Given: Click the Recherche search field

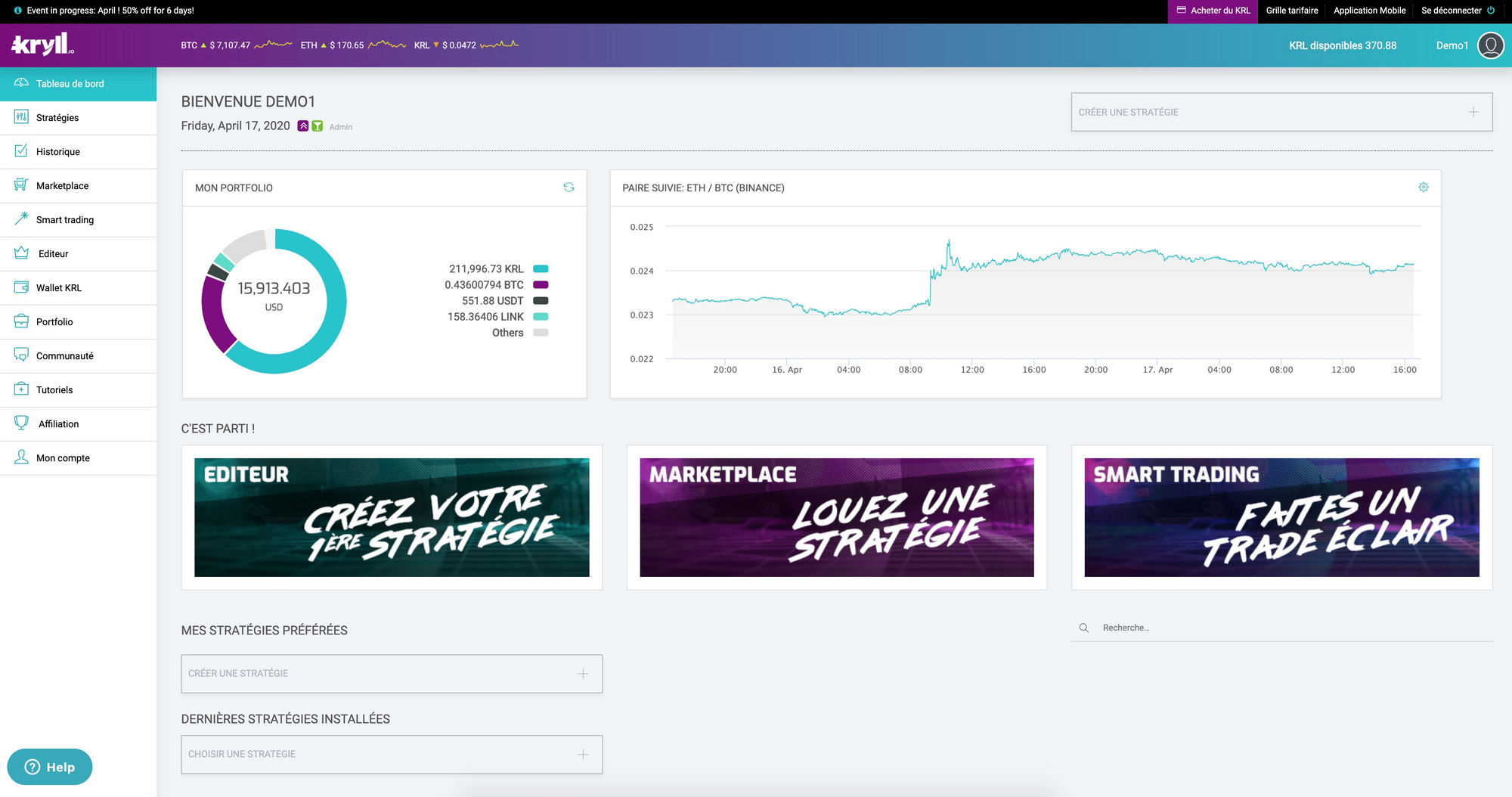Looking at the screenshot, I should 1281,628.
